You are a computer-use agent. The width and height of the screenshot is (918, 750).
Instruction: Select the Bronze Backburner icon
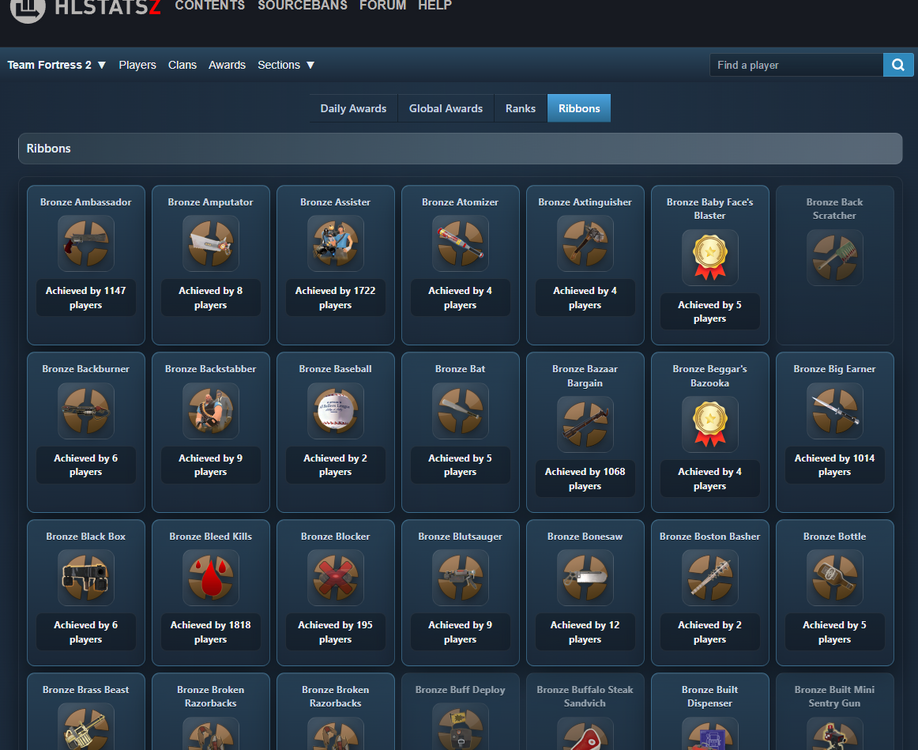(86, 411)
